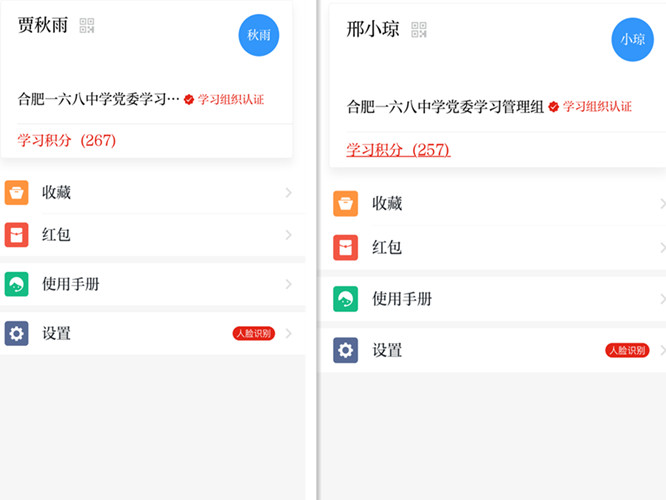666x500 pixels.
Task: Open 收藏 row in 邢小琼 panel
Action: click(x=492, y=203)
